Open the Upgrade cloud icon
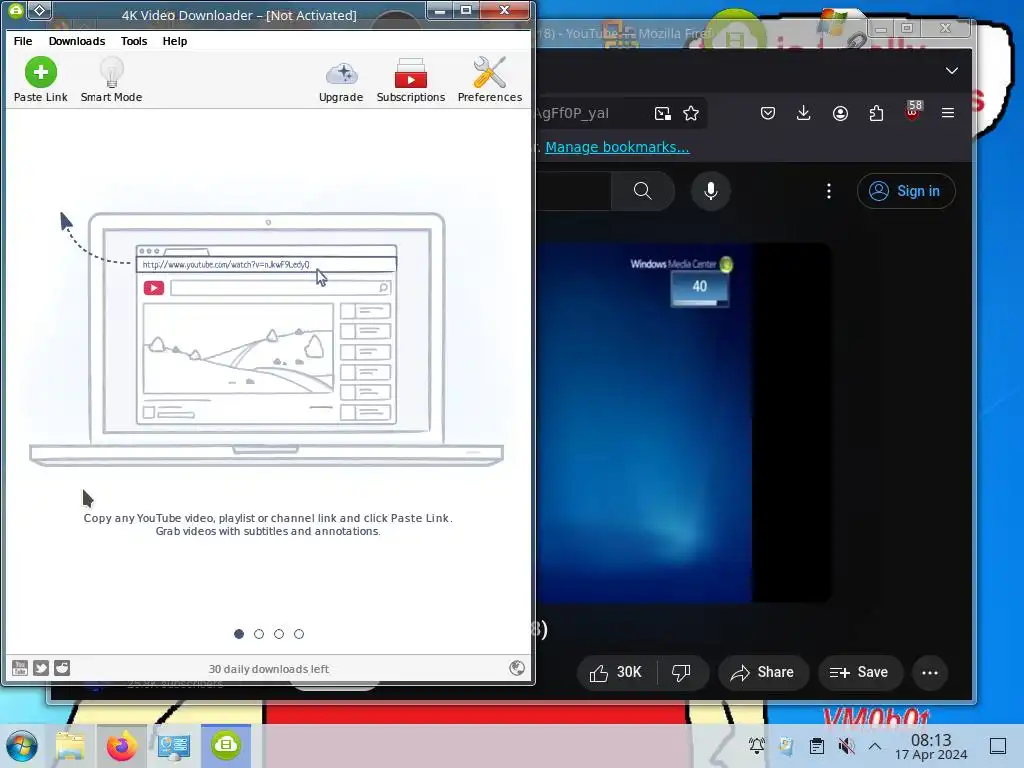This screenshot has width=1024, height=768. pos(341,80)
